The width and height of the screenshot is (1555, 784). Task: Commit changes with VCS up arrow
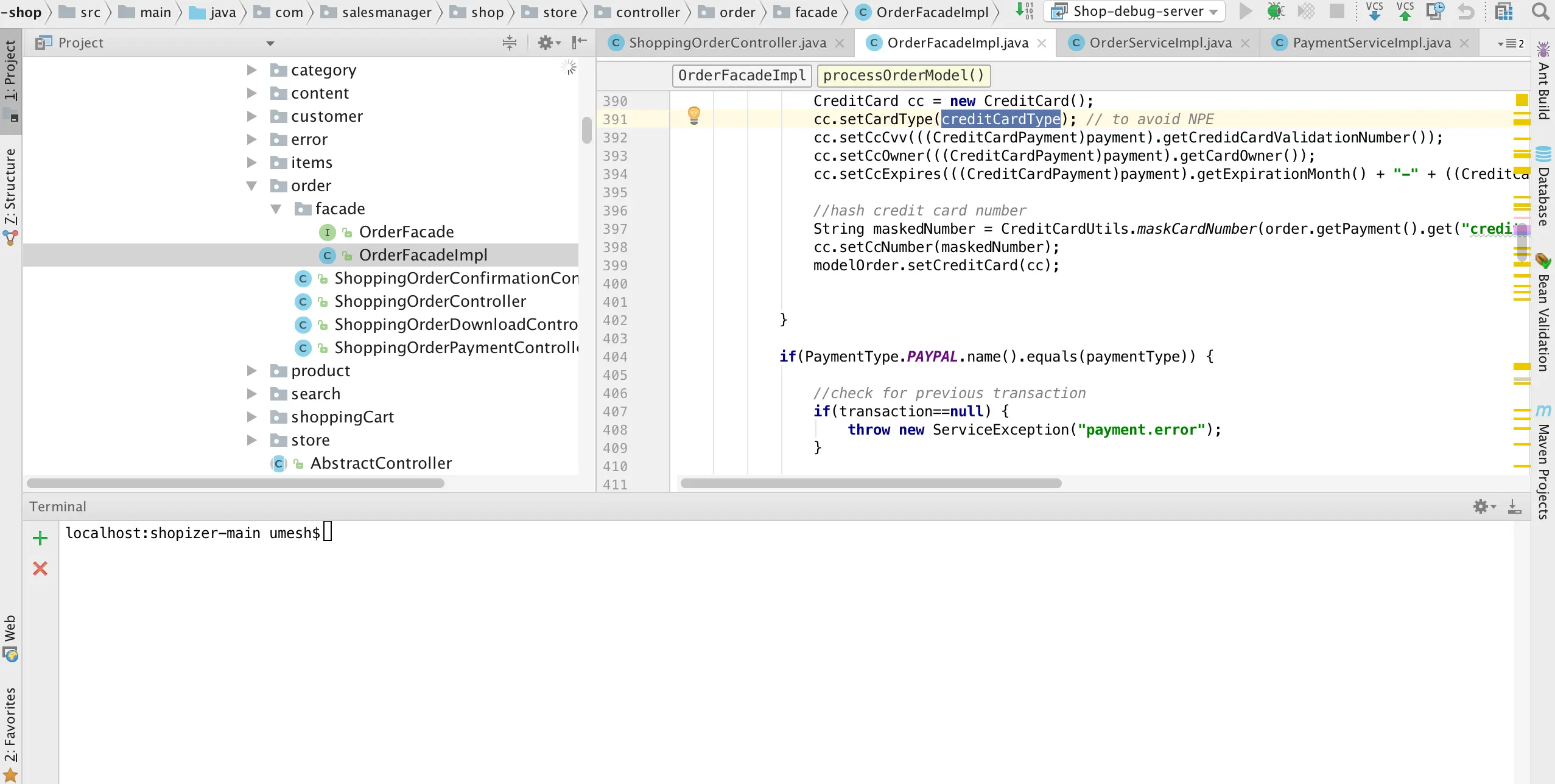(1405, 11)
